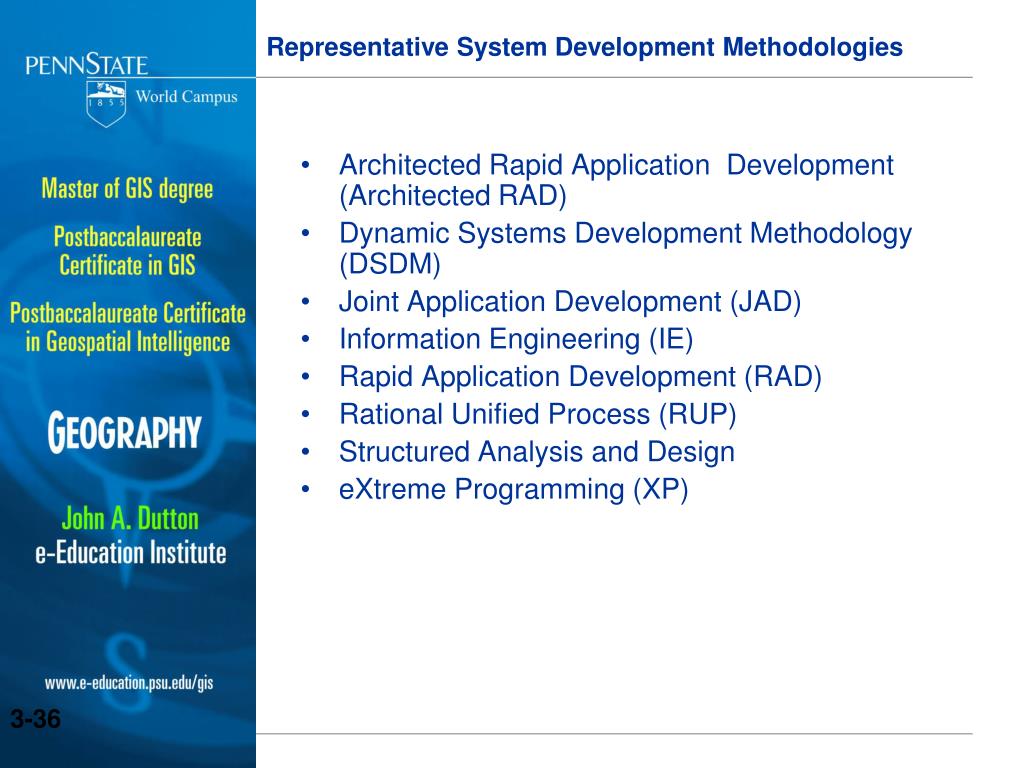This screenshot has height=768, width=1024.
Task: Click the PENNSTATE wordmark
Action: click(87, 65)
